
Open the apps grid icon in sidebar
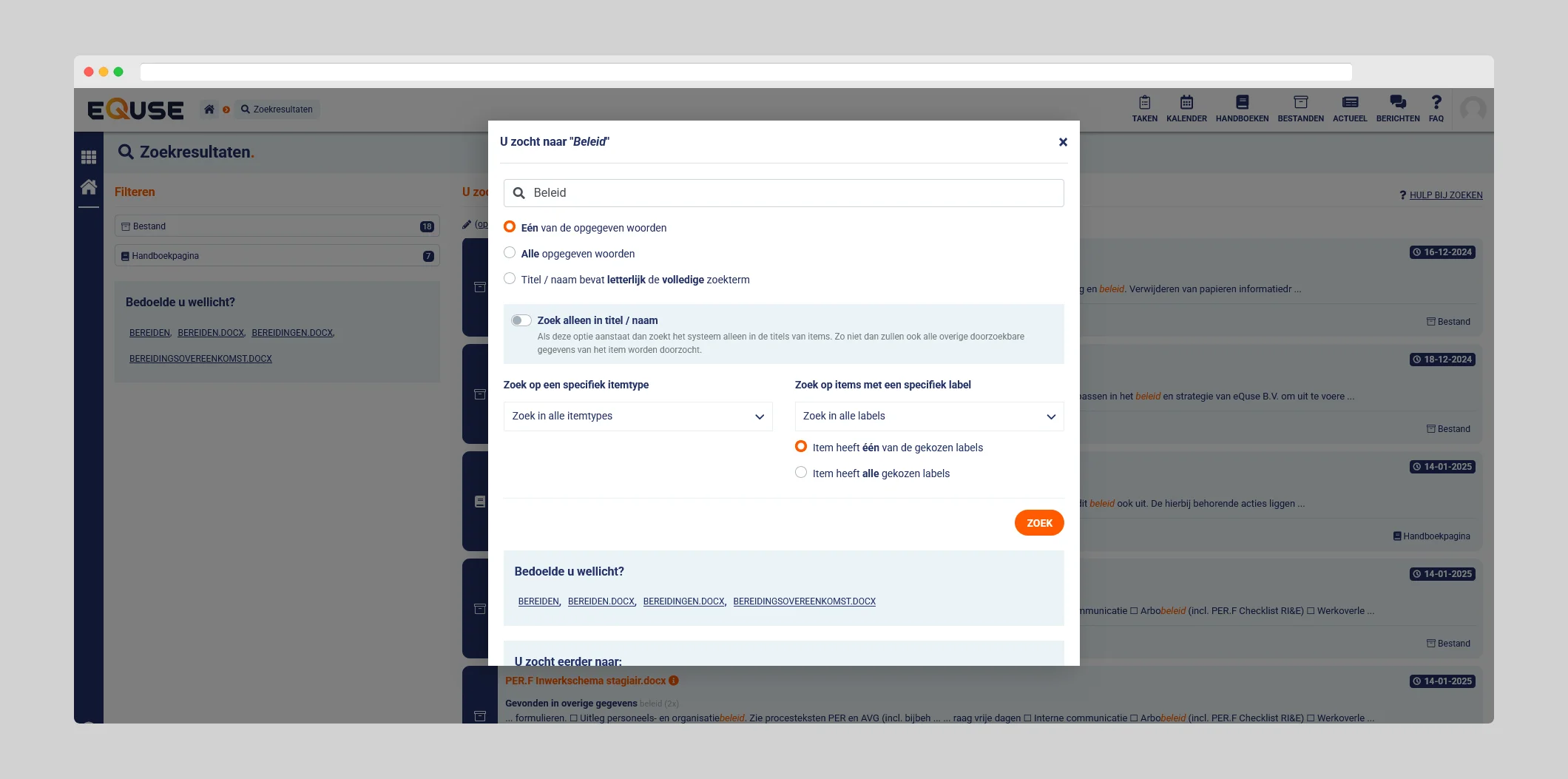[x=89, y=157]
